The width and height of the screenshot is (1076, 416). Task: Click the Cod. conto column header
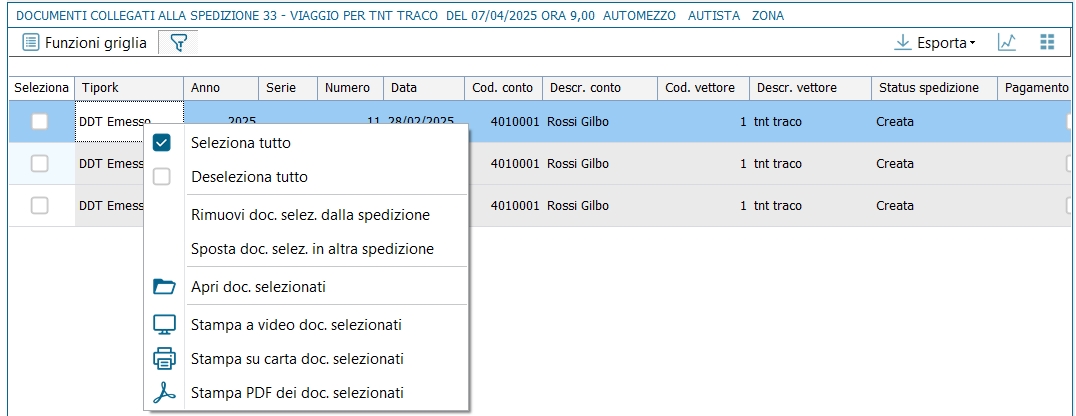[x=502, y=88]
